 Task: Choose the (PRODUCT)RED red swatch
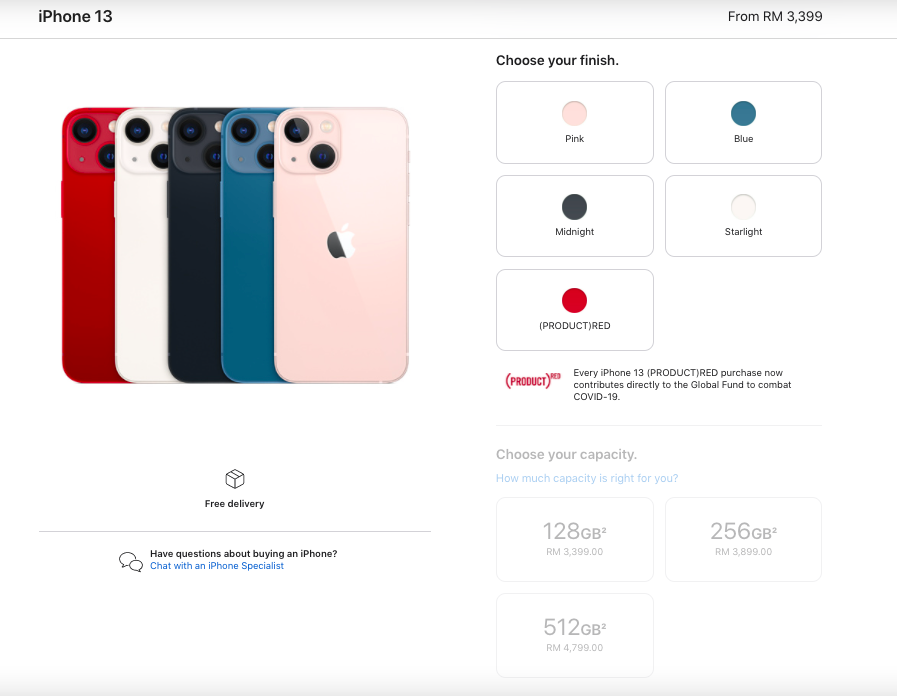(x=574, y=300)
